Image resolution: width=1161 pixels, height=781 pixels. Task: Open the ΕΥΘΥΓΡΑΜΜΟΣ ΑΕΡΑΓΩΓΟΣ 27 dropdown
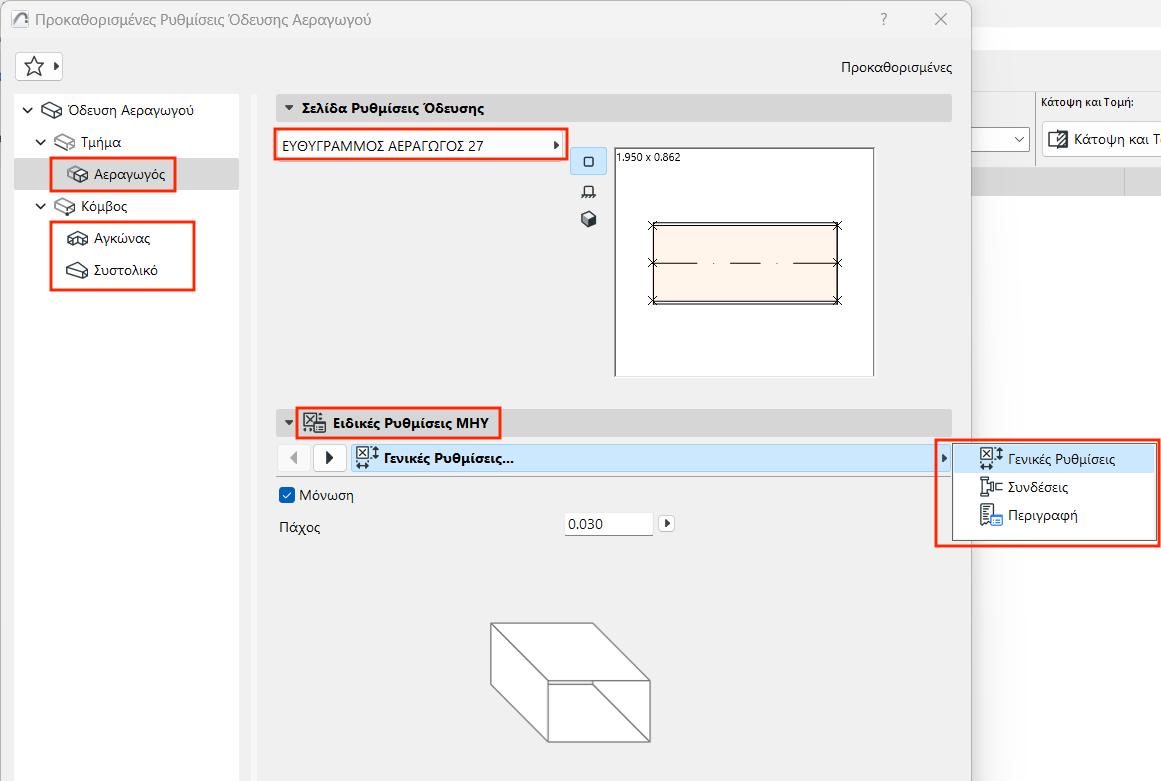tap(421, 145)
